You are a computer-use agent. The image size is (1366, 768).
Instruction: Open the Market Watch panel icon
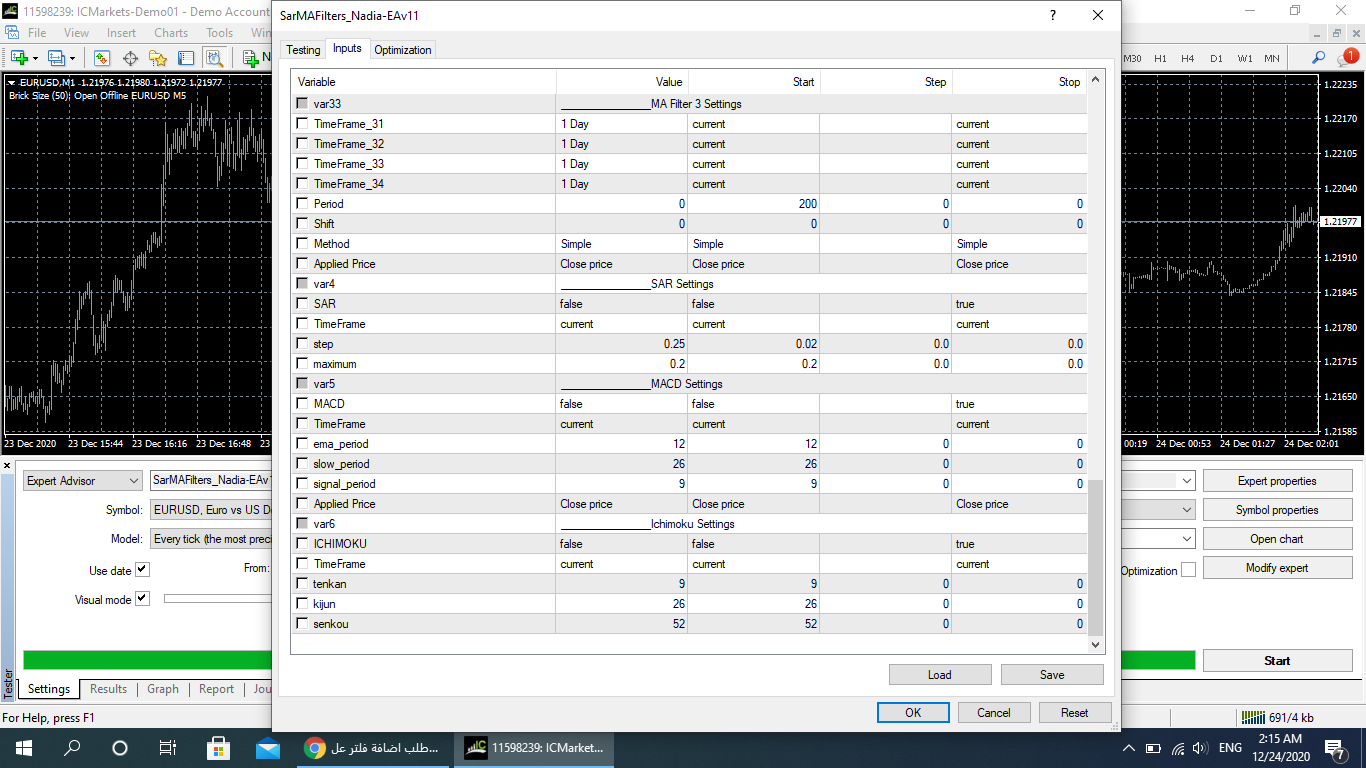point(101,58)
